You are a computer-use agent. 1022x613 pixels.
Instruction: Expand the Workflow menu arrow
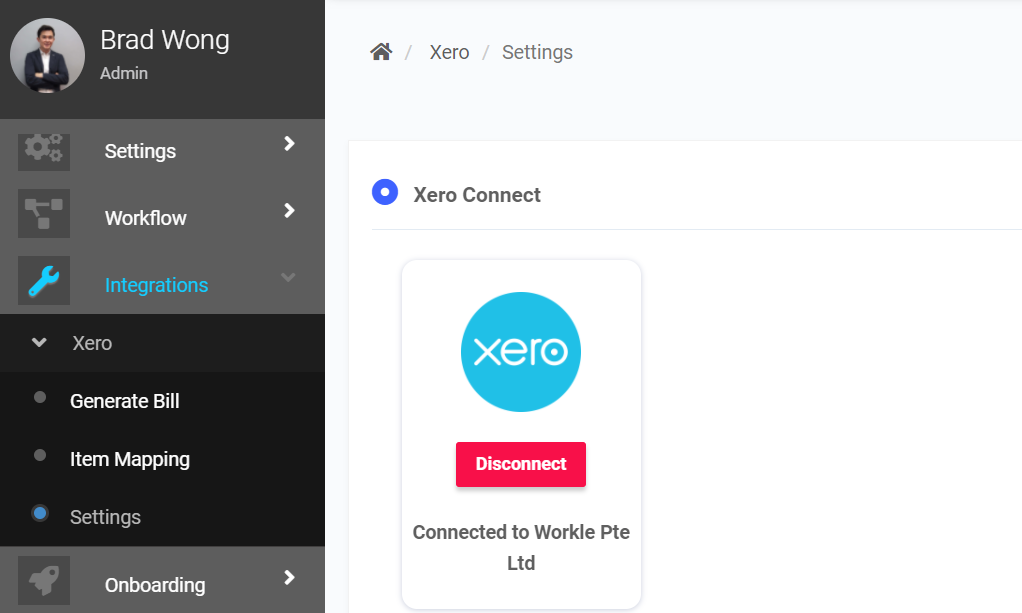click(x=289, y=211)
